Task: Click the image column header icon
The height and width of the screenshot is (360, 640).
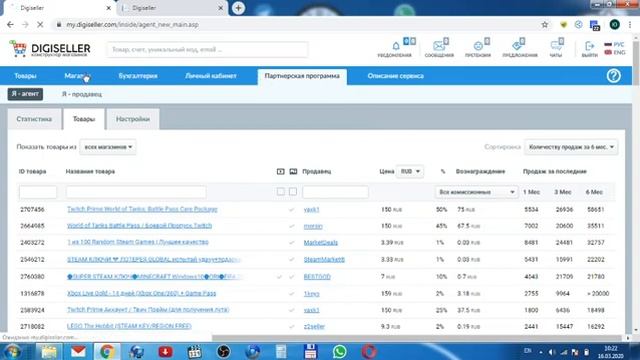Action: click(x=293, y=171)
